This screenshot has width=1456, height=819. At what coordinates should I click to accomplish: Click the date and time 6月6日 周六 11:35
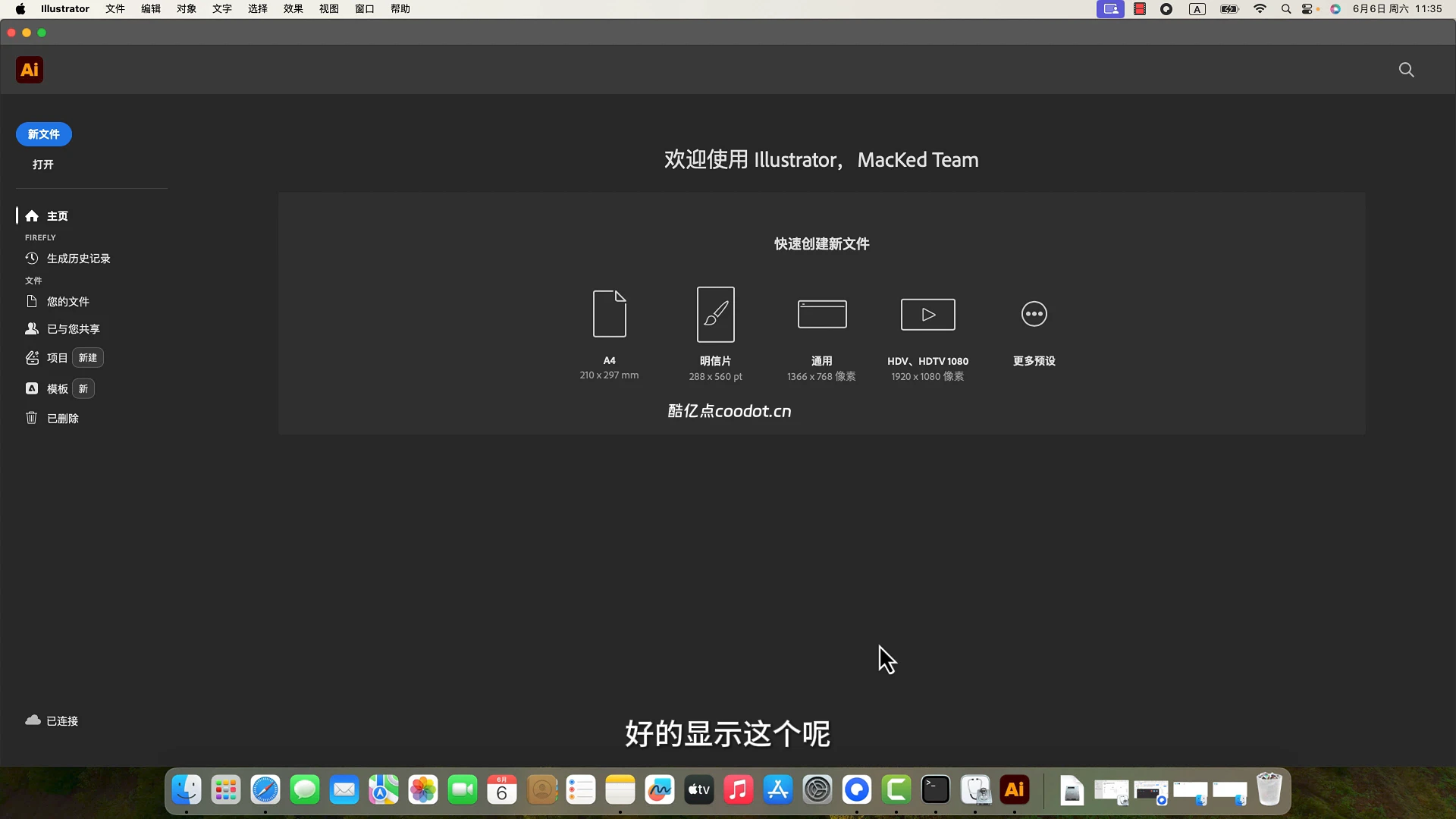point(1397,9)
